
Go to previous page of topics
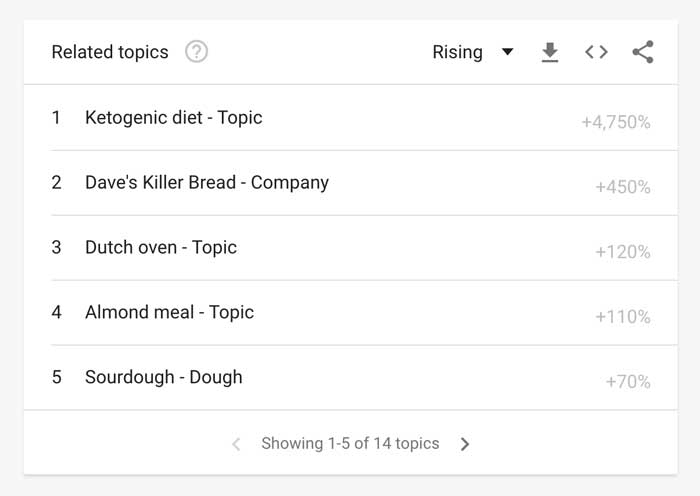[236, 444]
